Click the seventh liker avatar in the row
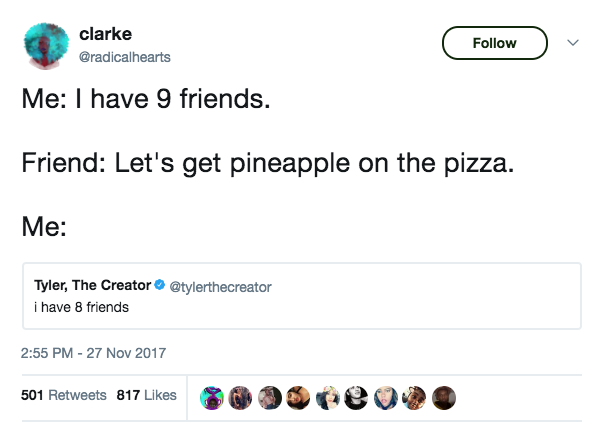602x428 pixels. [x=383, y=396]
